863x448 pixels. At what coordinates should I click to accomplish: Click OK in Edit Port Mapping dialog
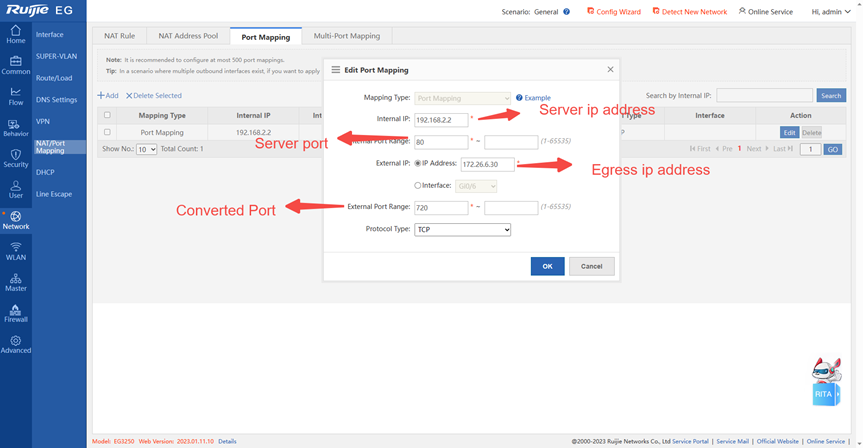(x=547, y=266)
